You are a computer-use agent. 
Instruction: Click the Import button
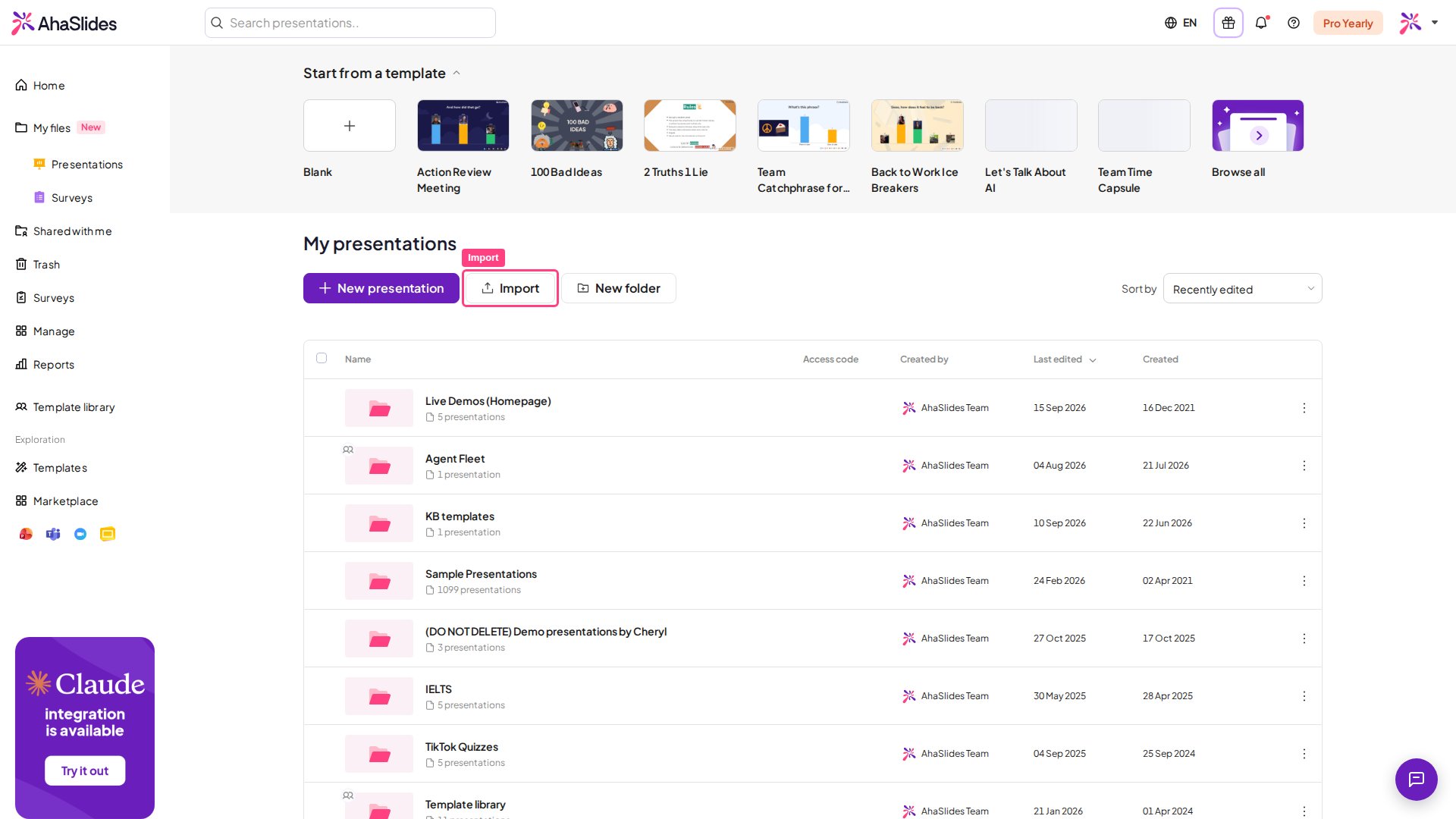click(x=510, y=288)
